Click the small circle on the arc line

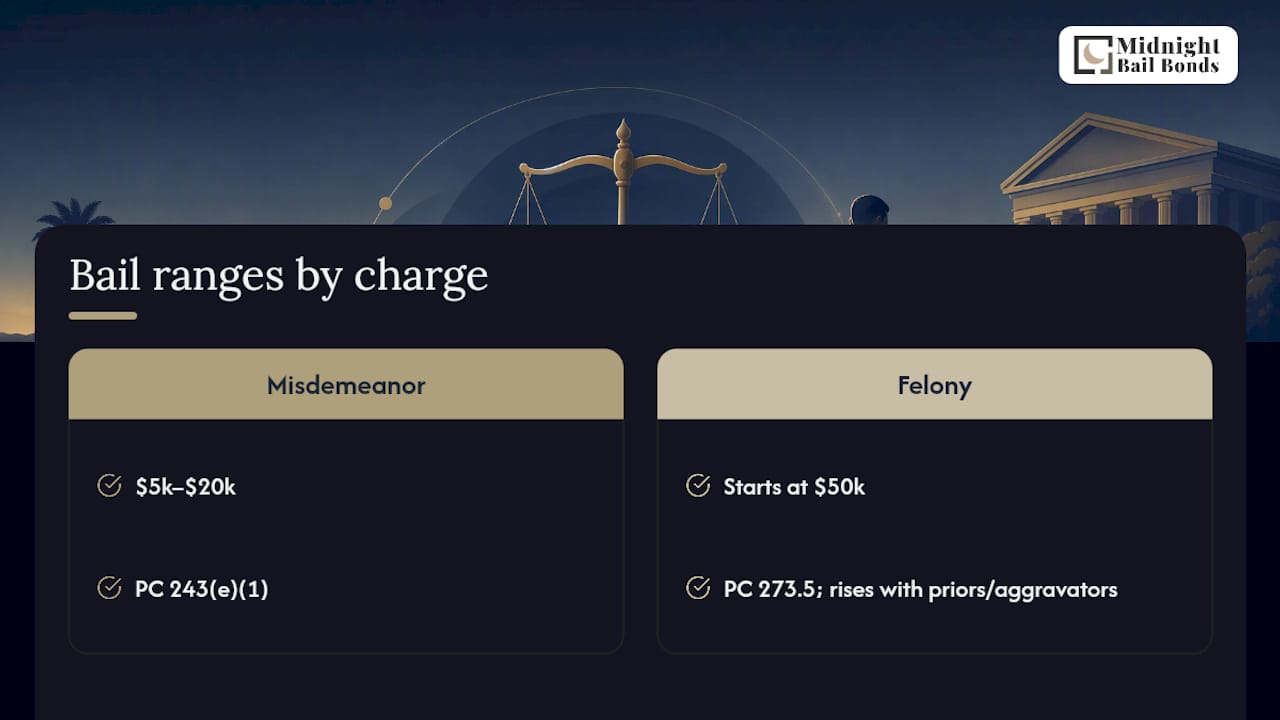click(384, 204)
